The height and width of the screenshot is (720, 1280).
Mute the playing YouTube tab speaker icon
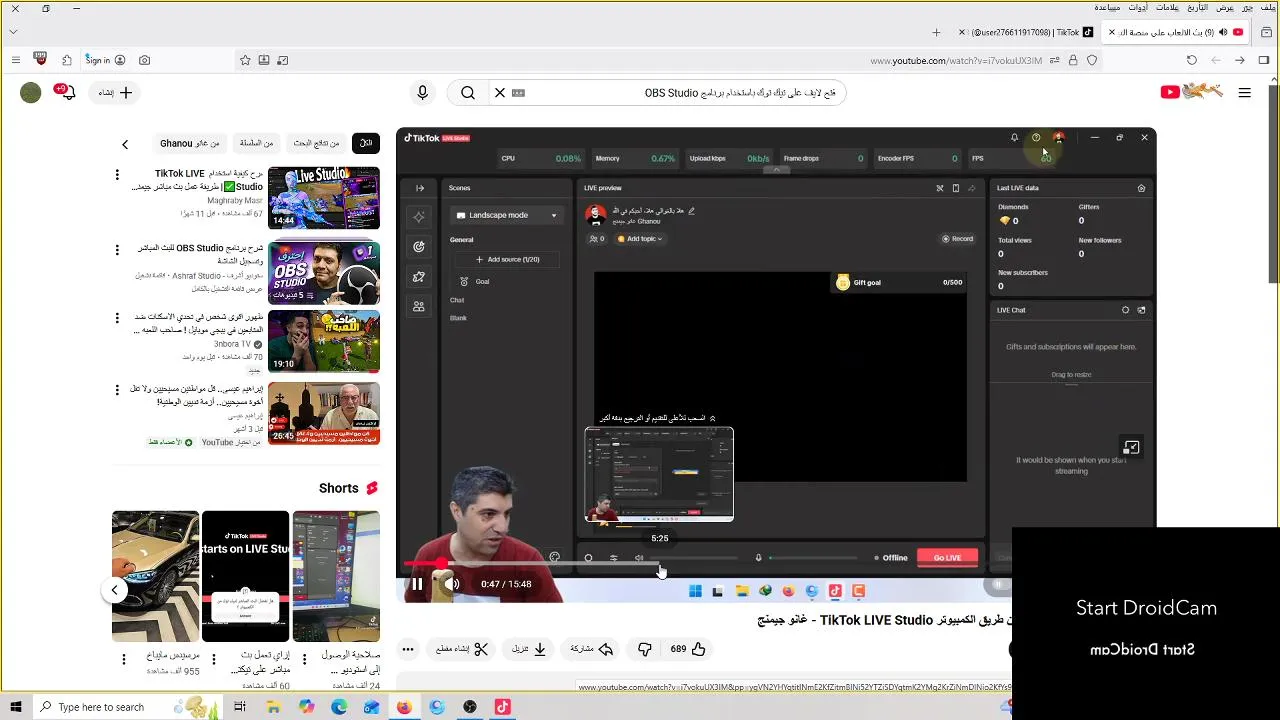1223,32
